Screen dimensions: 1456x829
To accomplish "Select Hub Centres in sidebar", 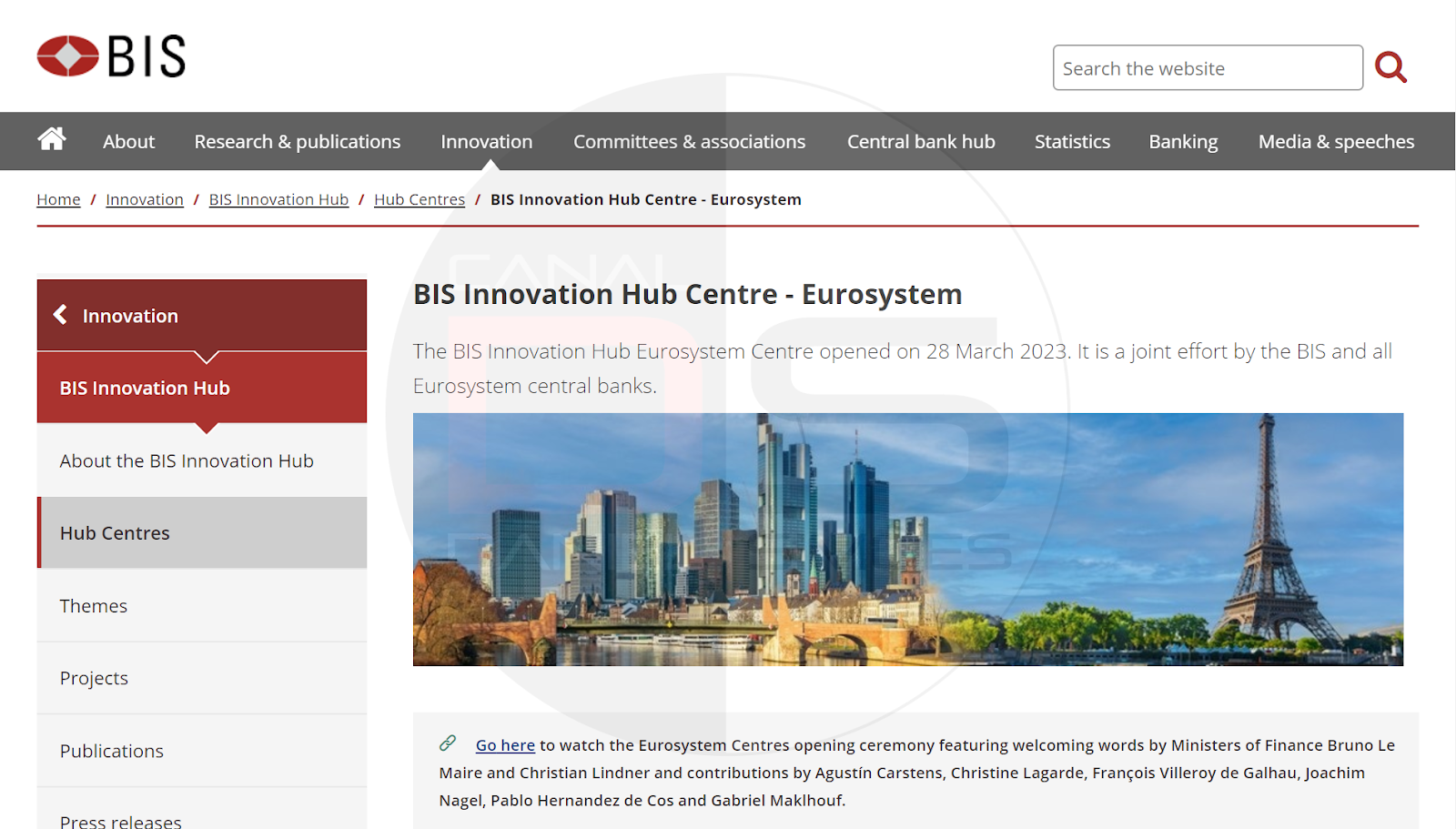I will pyautogui.click(x=202, y=533).
